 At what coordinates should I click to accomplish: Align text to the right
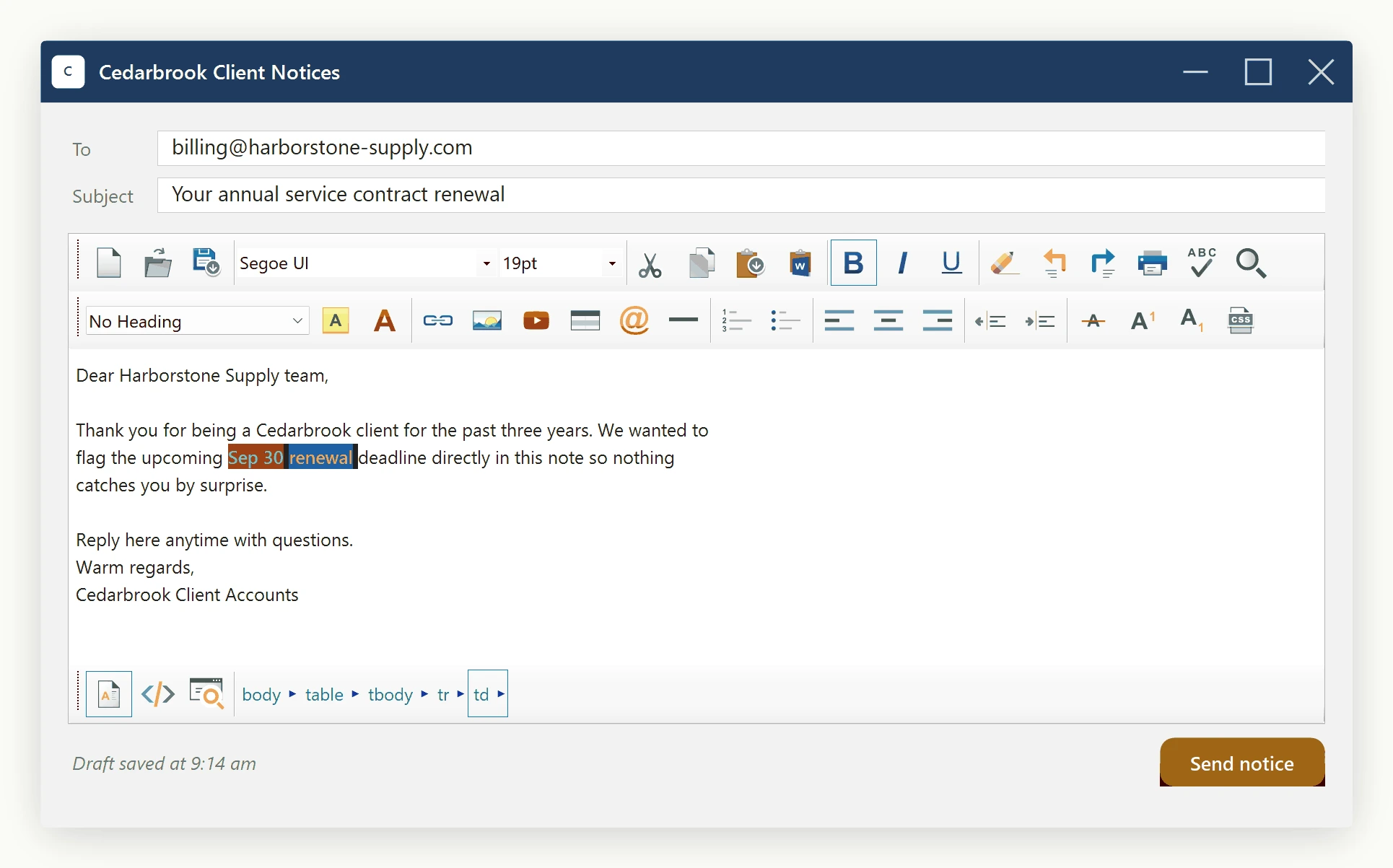pyautogui.click(x=938, y=320)
